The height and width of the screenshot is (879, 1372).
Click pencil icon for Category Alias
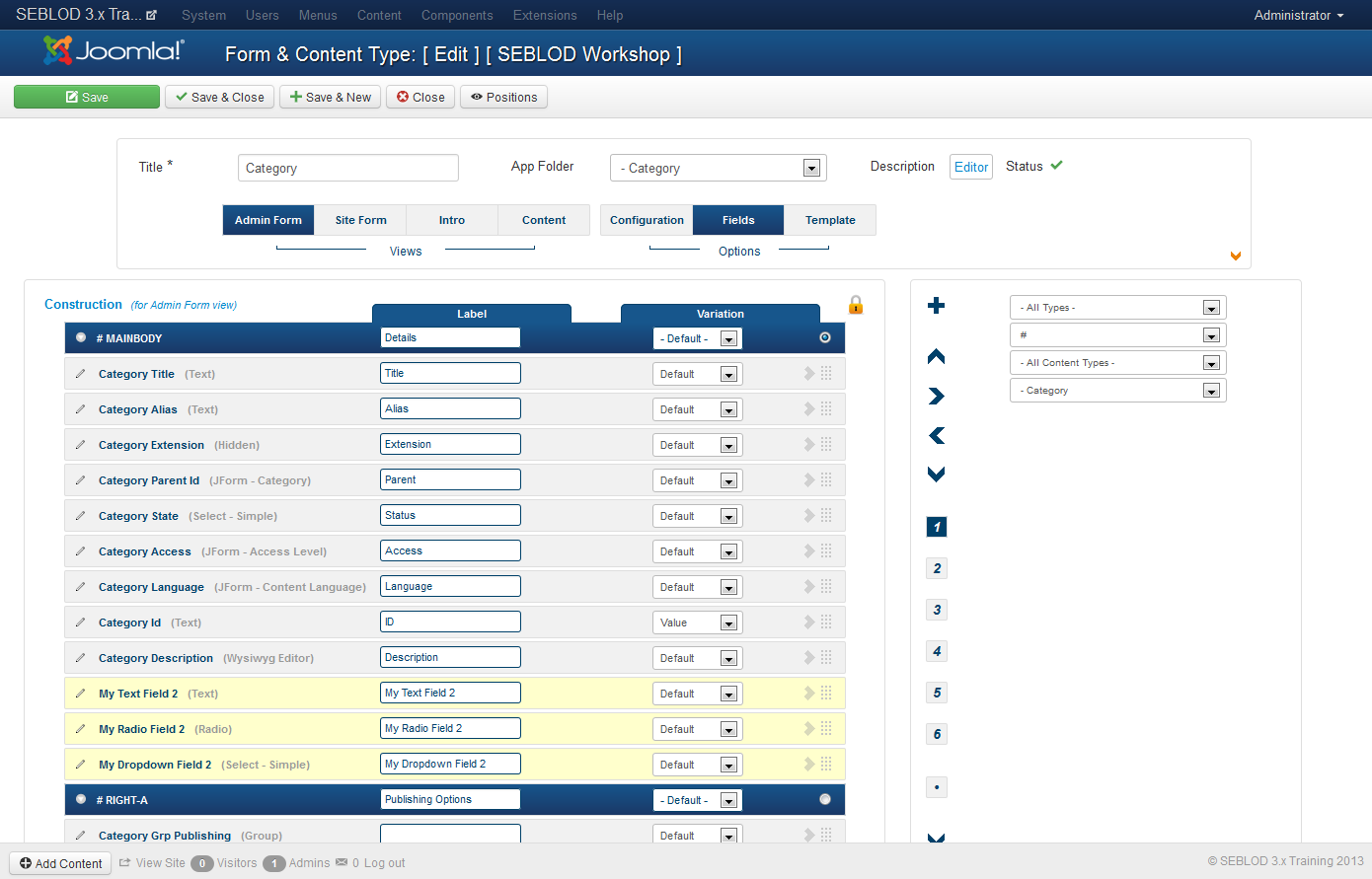tap(81, 409)
